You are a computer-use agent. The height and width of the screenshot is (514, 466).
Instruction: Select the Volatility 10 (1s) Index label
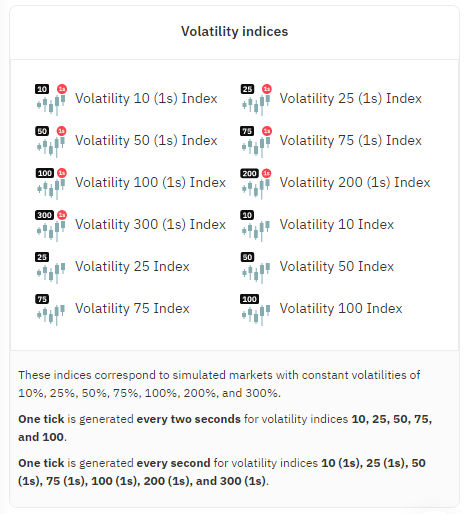(146, 99)
